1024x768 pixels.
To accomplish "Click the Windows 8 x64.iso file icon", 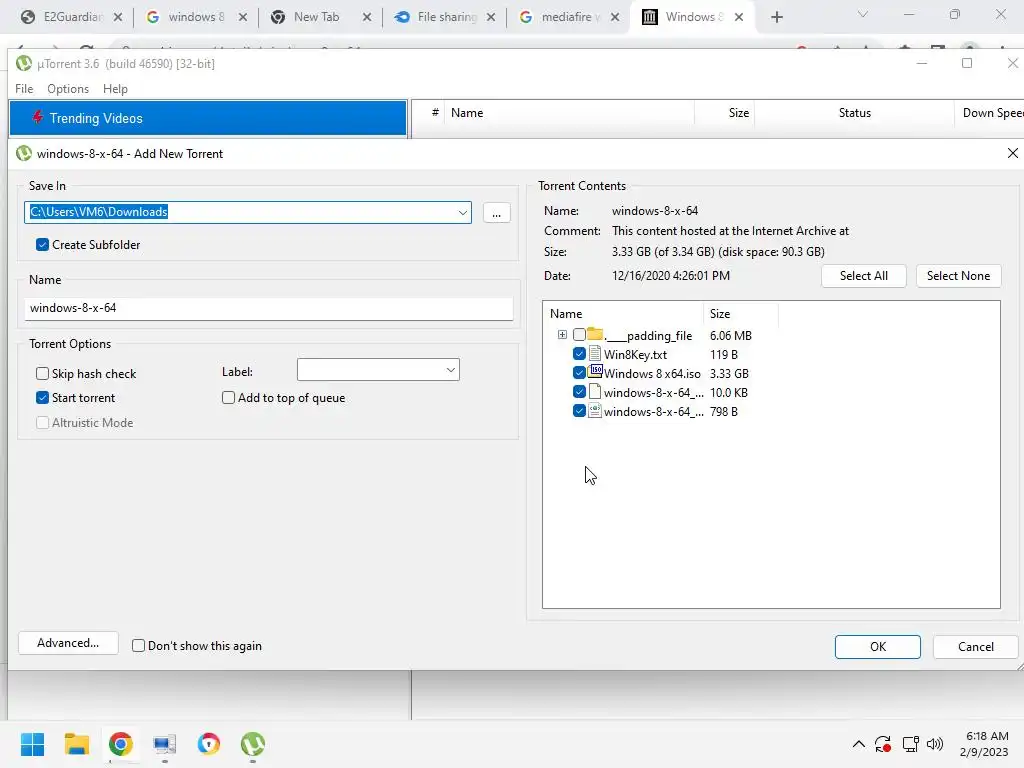I will pos(595,373).
